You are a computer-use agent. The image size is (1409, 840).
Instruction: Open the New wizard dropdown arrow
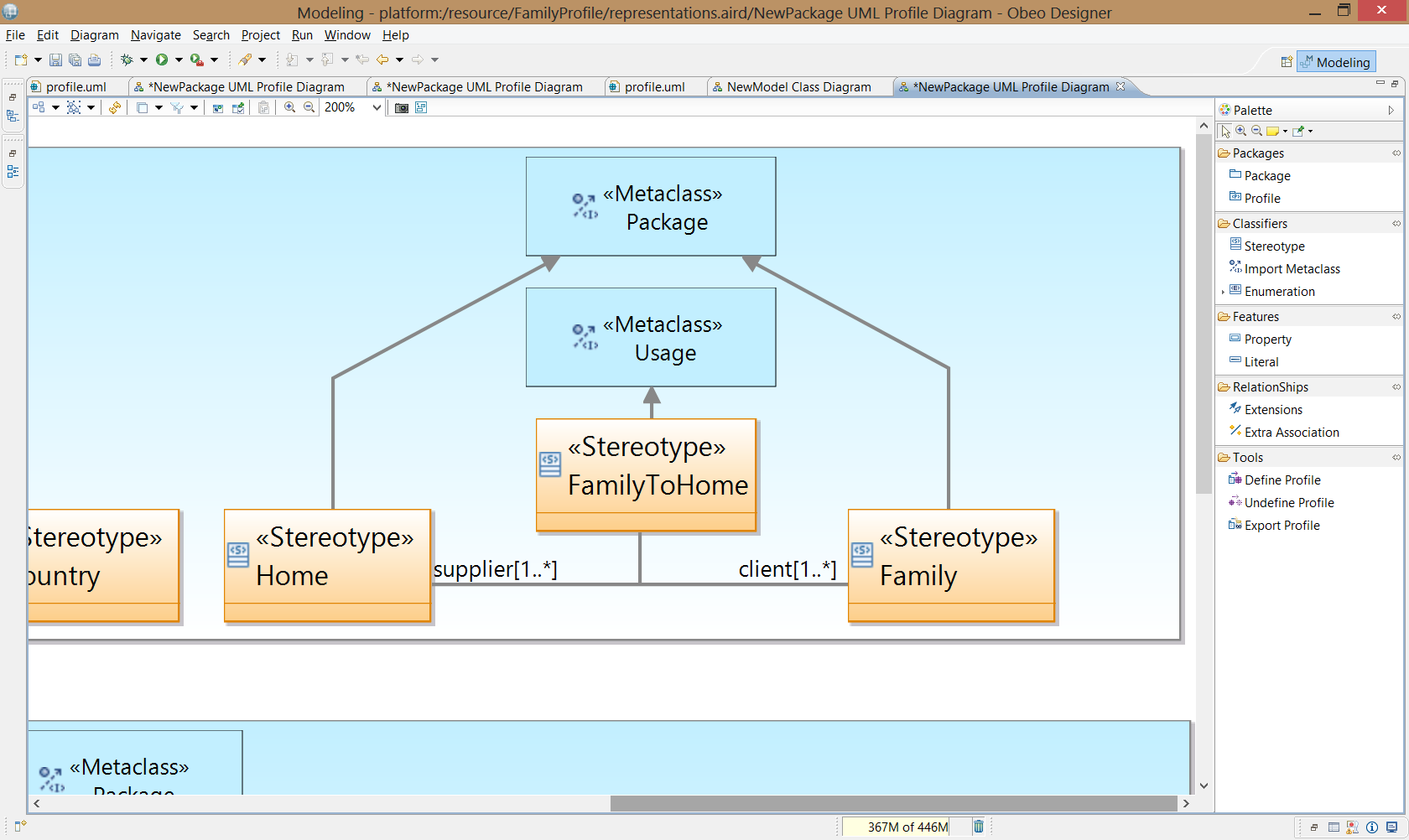(x=38, y=60)
